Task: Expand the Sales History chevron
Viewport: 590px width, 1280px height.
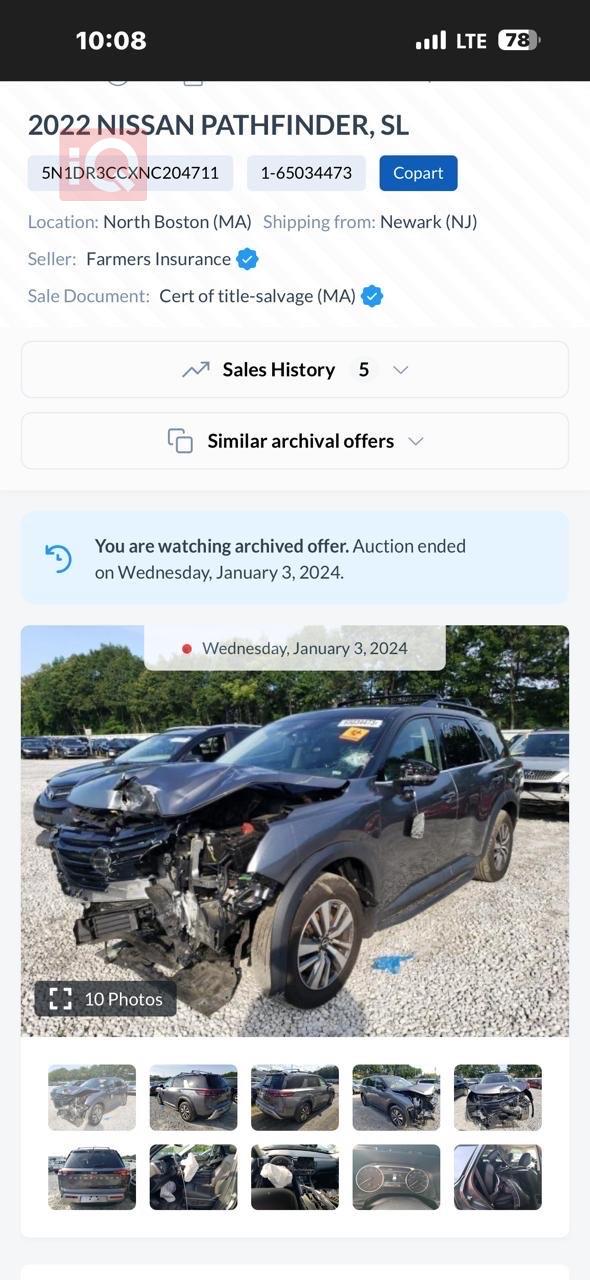Action: (x=401, y=370)
